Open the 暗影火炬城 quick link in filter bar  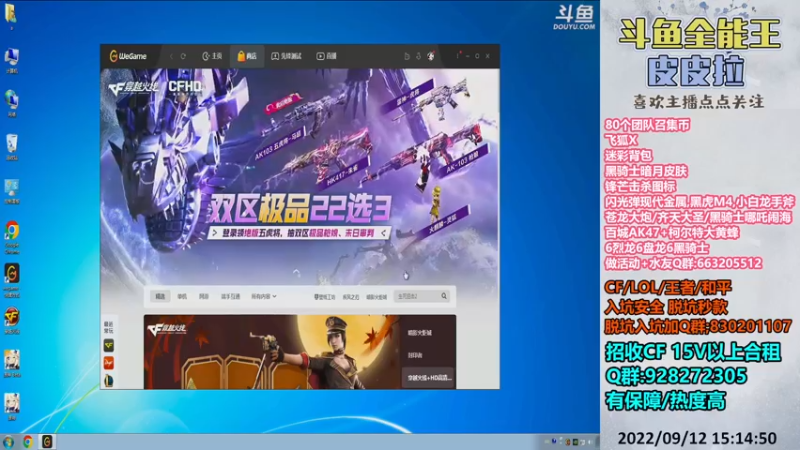pos(377,297)
